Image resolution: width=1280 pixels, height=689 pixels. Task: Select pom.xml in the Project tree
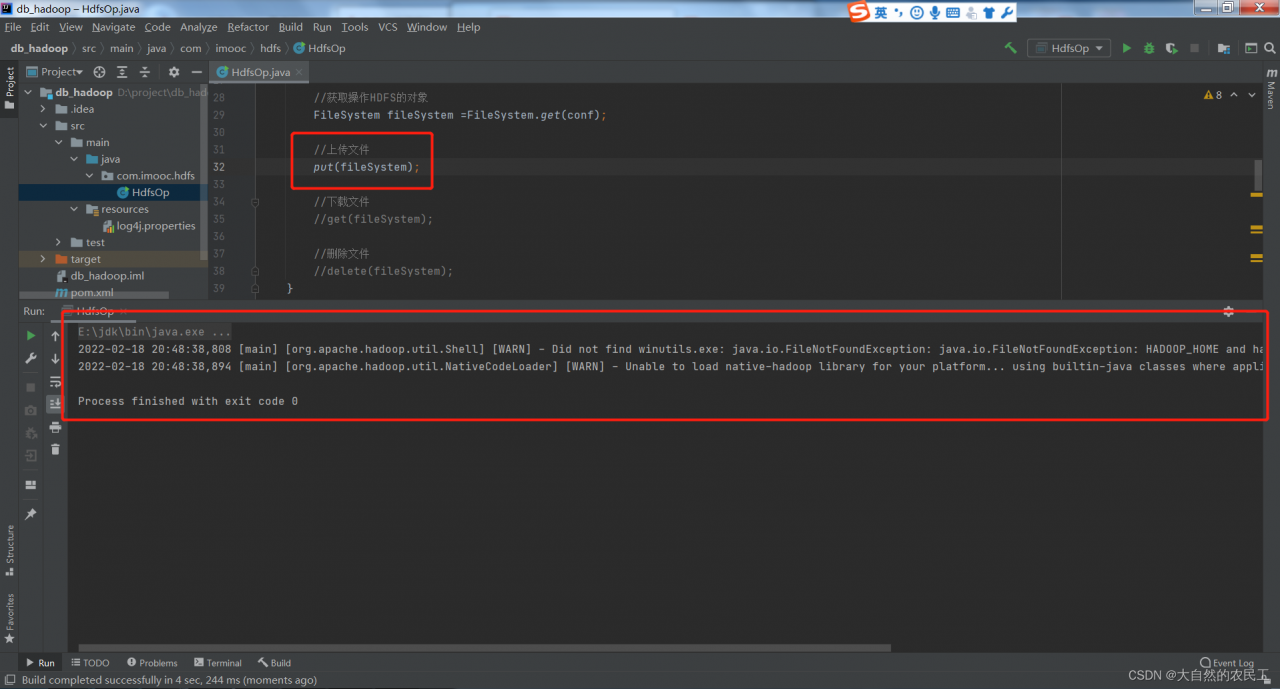click(84, 293)
